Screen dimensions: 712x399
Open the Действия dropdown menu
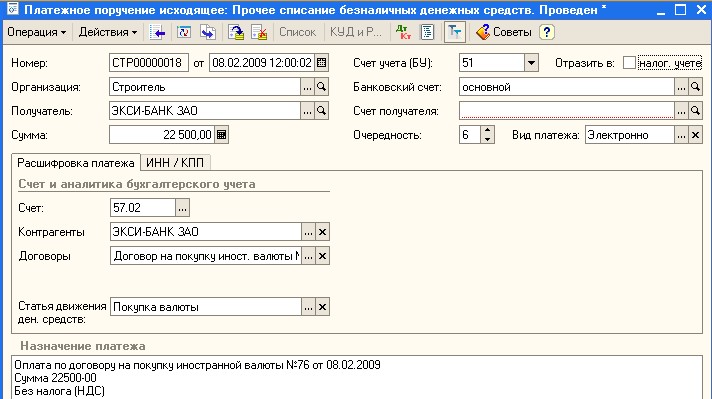point(108,32)
